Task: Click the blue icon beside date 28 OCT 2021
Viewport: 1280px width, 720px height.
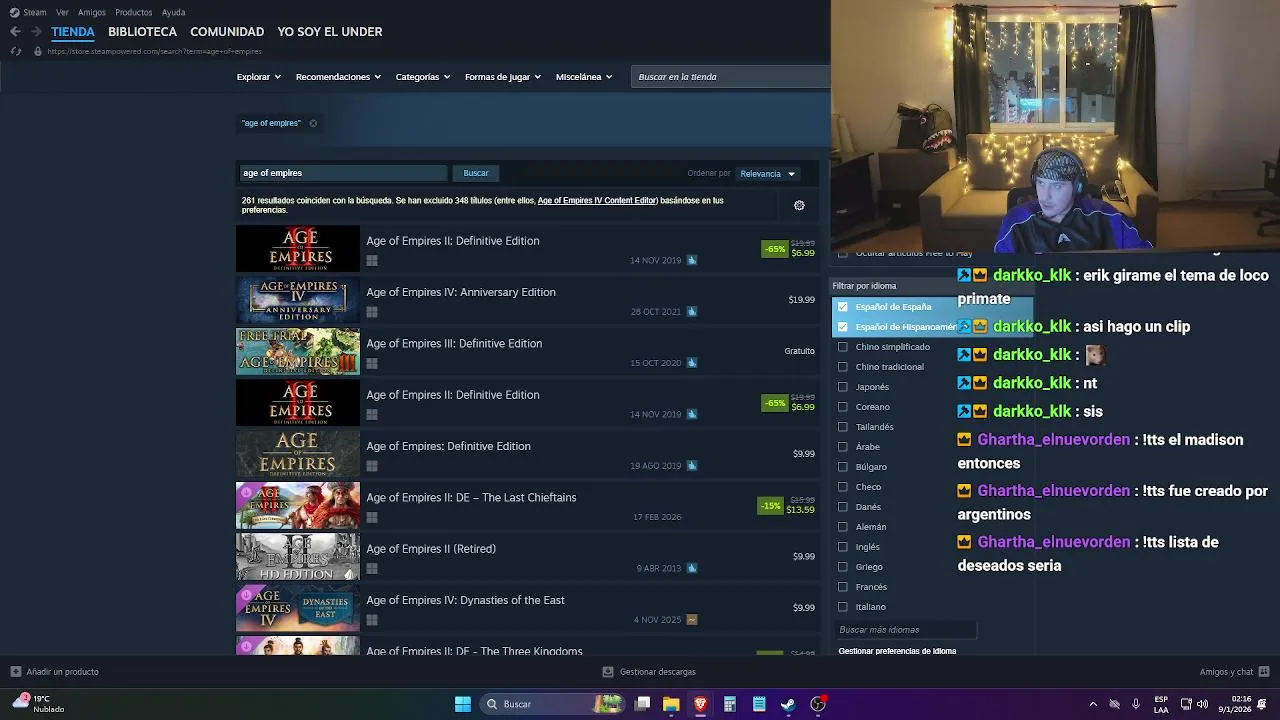Action: pyautogui.click(x=692, y=312)
